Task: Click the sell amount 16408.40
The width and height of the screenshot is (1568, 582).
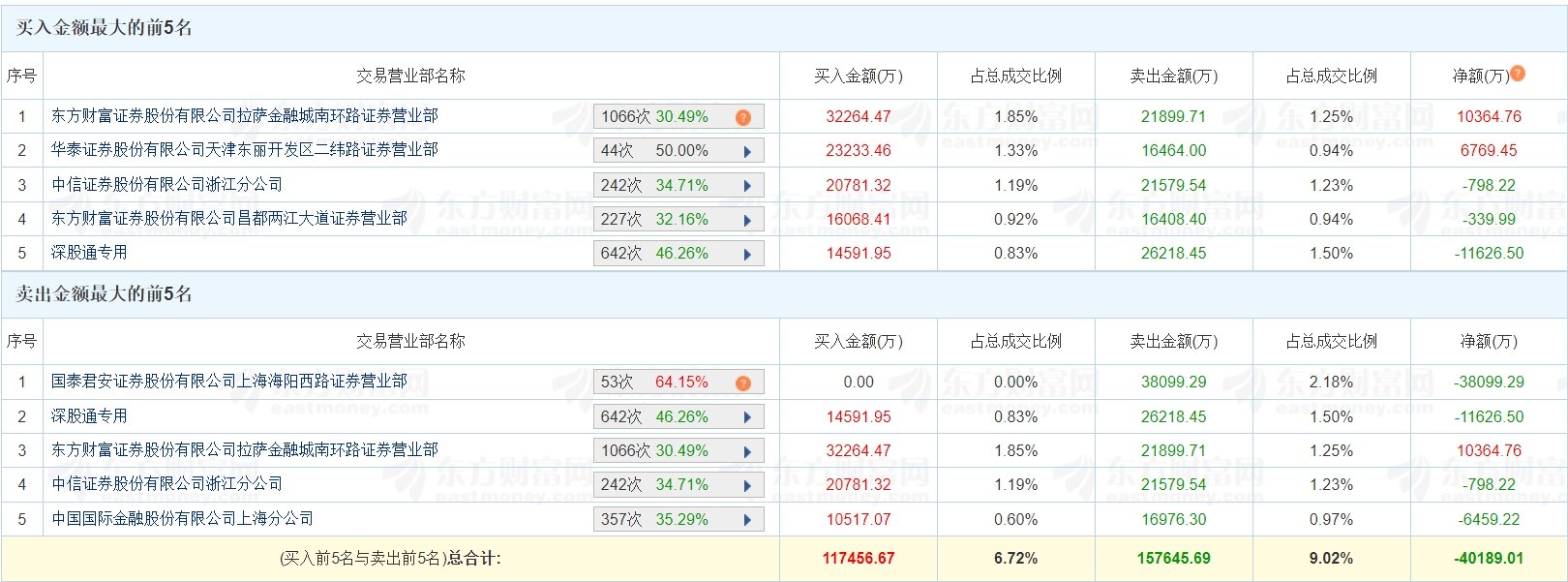Action: click(1174, 220)
